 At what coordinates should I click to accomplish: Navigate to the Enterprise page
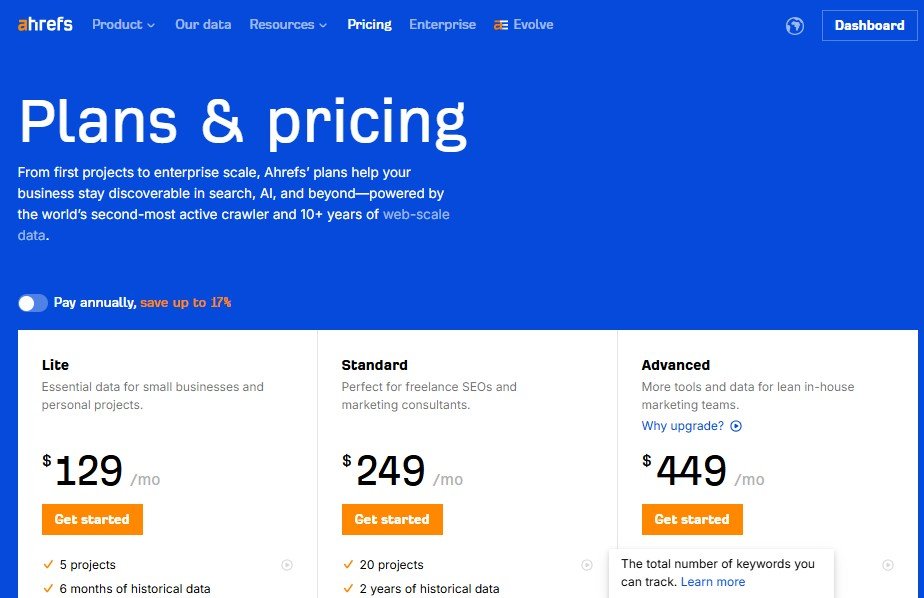click(442, 25)
